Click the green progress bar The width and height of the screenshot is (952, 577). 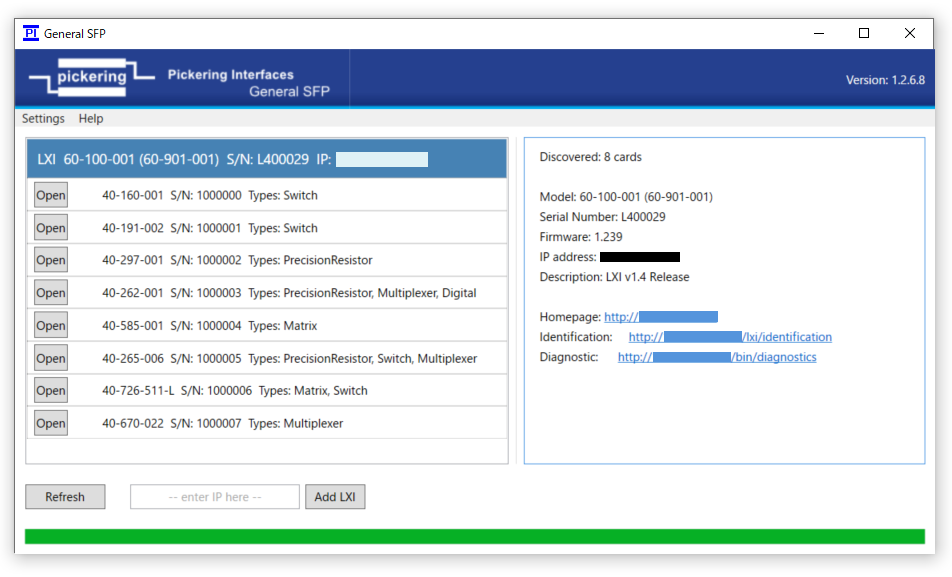475,536
